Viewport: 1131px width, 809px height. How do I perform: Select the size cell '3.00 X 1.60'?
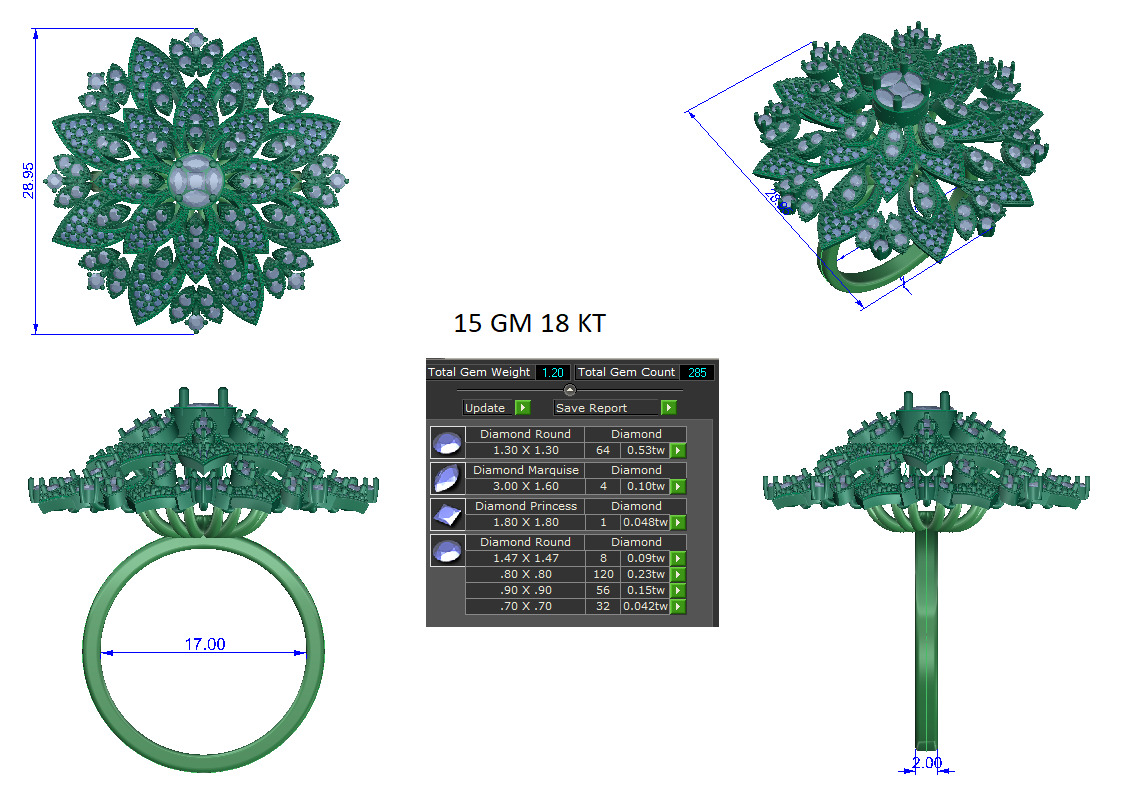coord(526,486)
